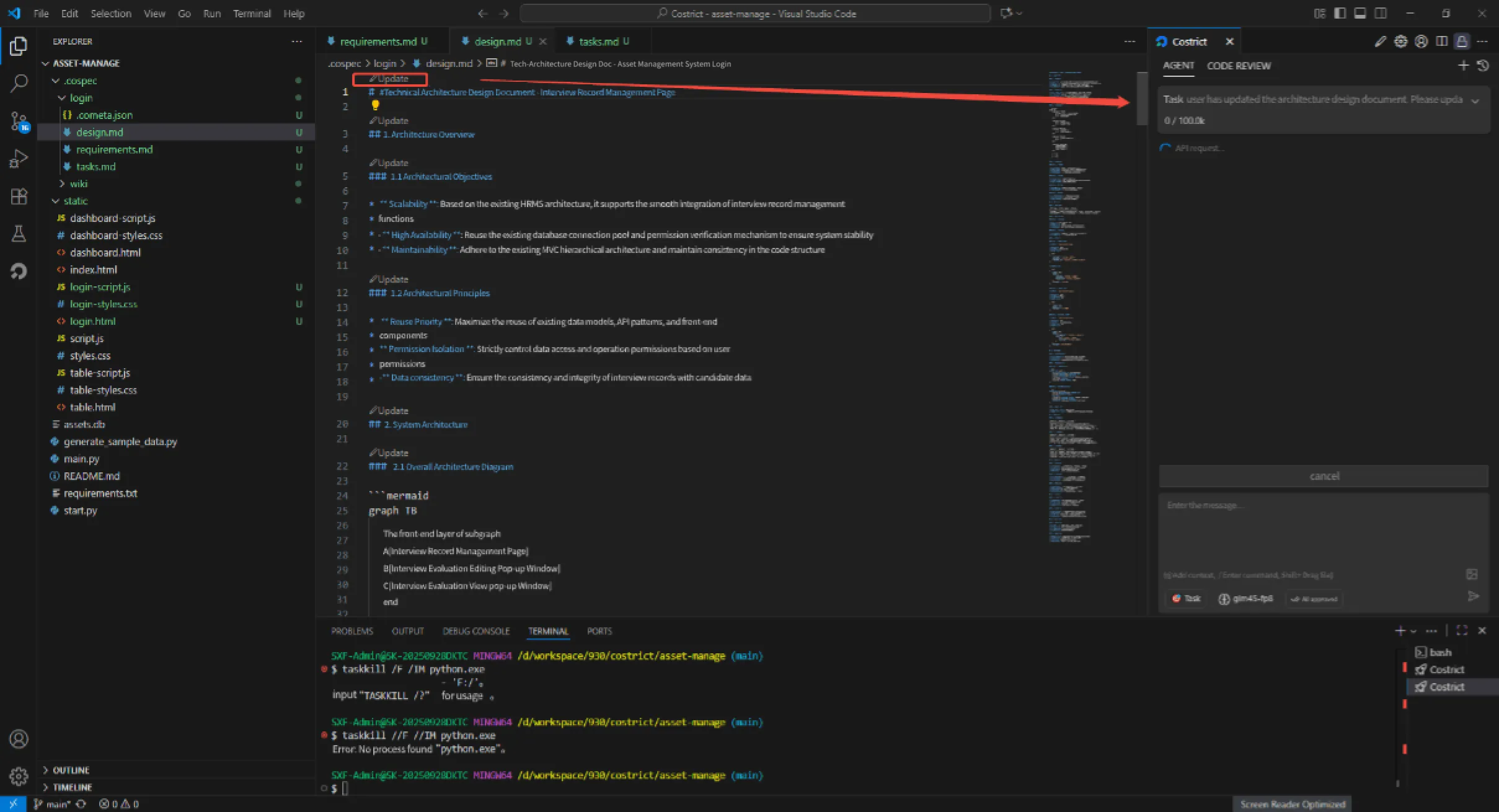
Task: Expand the Task description chevron
Action: click(1475, 100)
